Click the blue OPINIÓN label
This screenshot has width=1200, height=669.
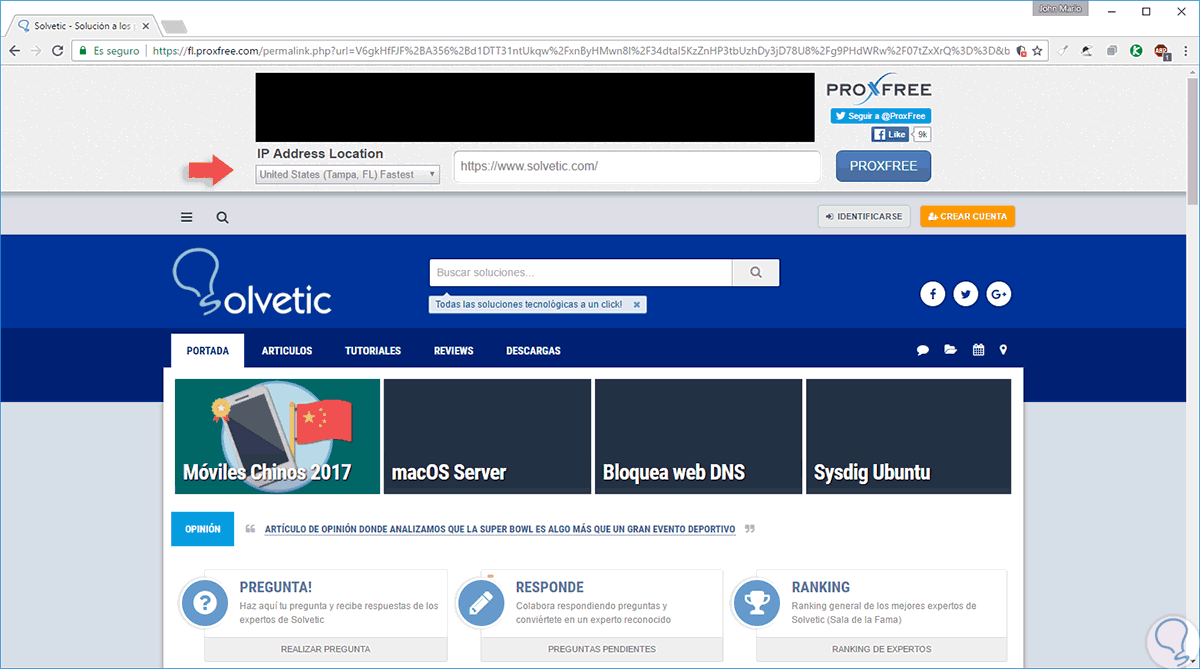(x=202, y=529)
